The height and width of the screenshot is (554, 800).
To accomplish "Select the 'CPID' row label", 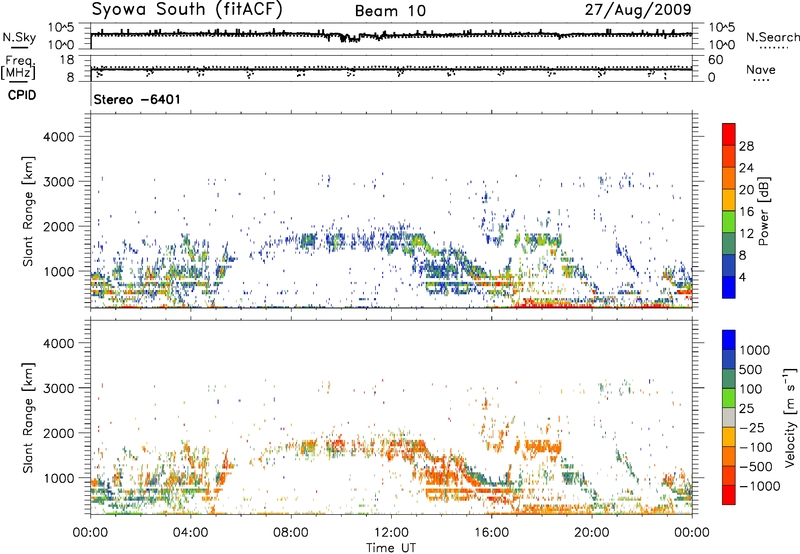I will 22,95.
